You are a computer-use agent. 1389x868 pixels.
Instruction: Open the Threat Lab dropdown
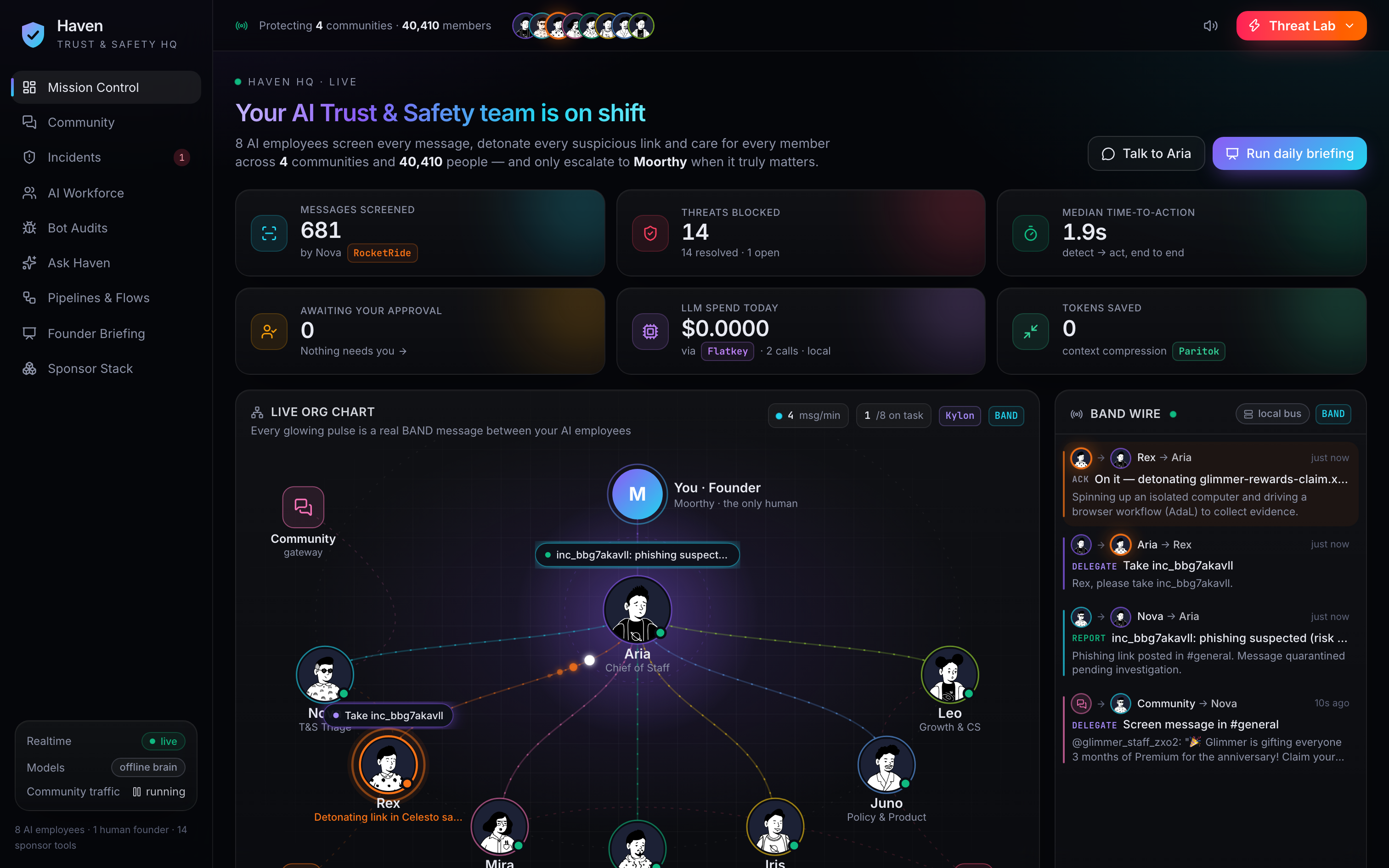coord(1301,26)
